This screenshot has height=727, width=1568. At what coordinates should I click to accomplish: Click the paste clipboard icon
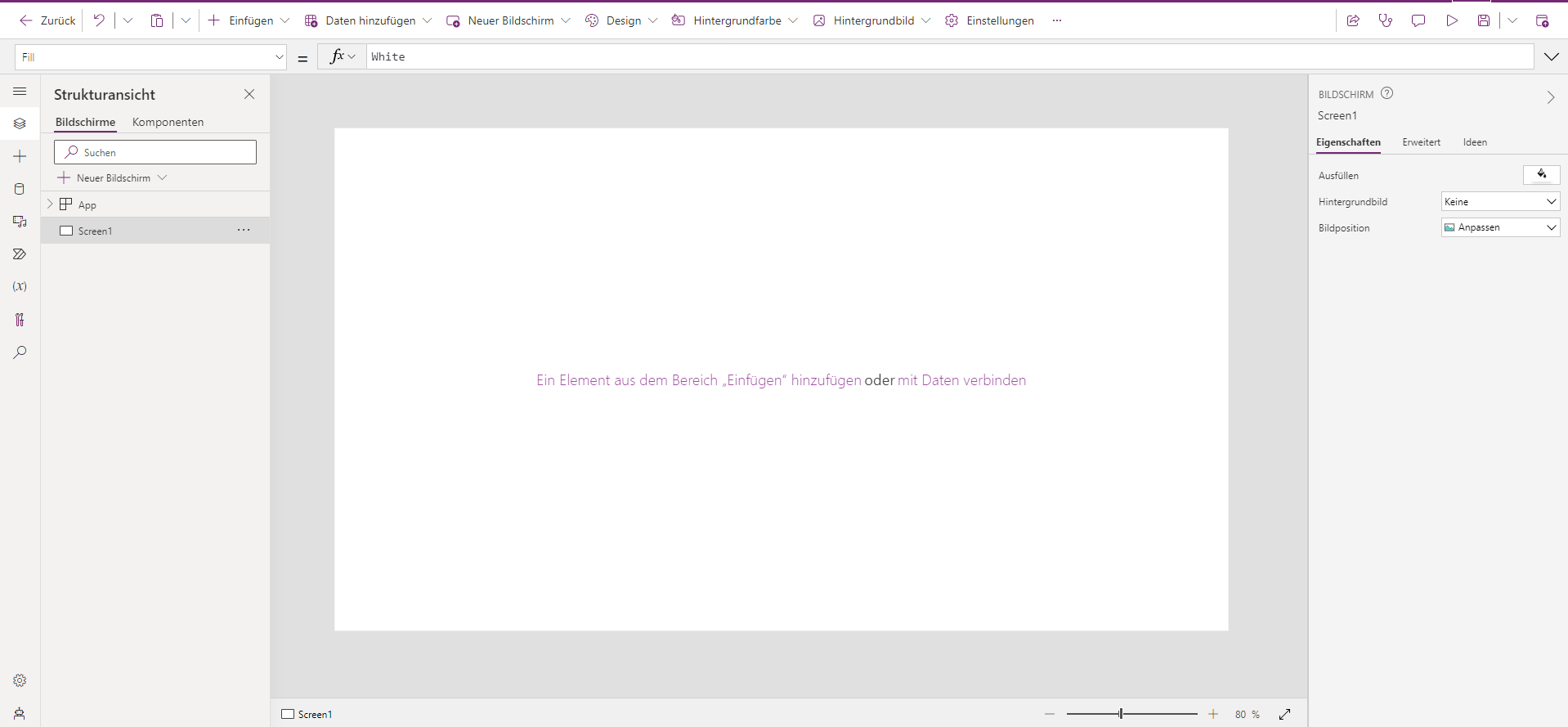[x=157, y=20]
